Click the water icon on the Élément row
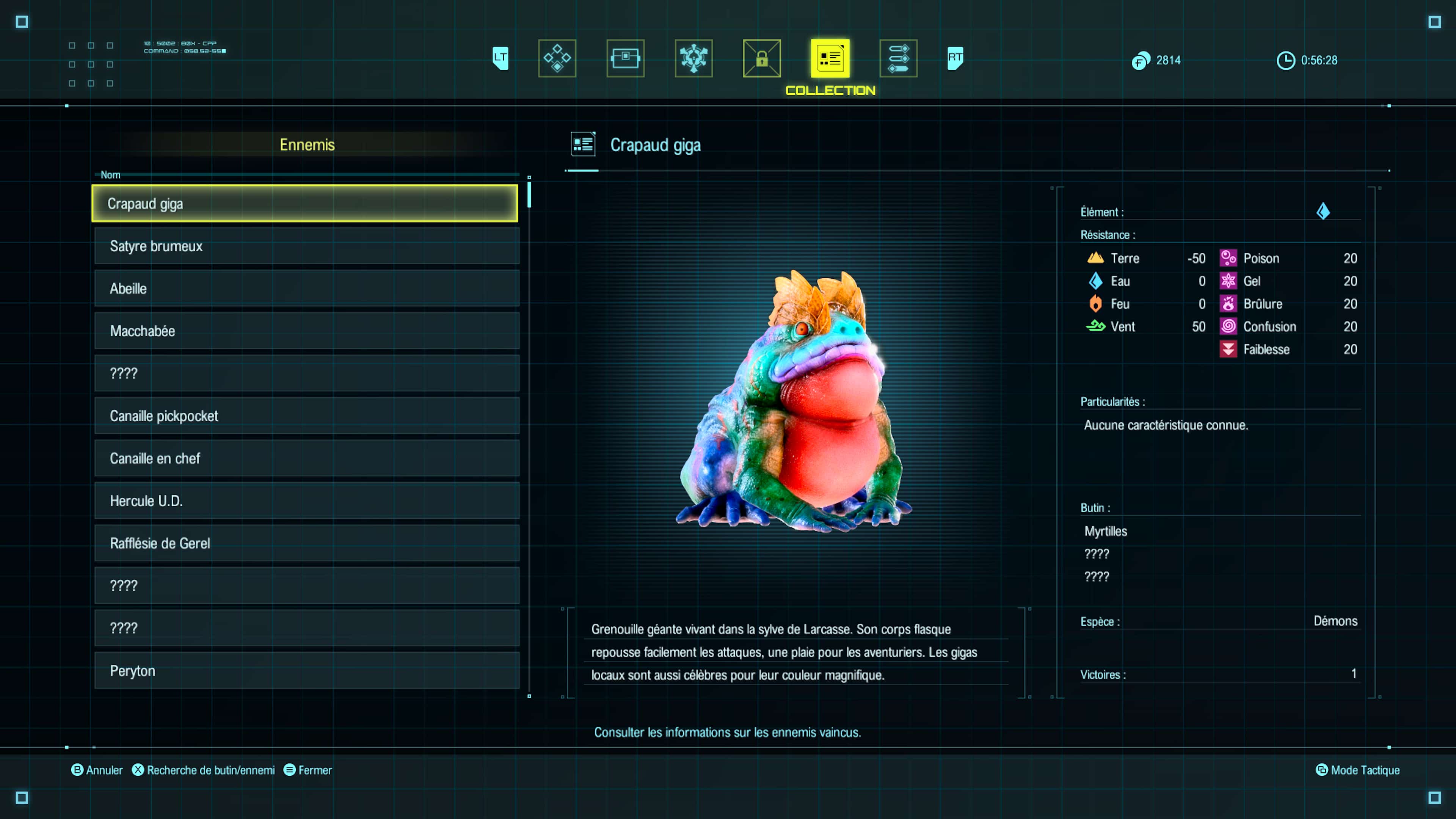The image size is (1456, 819). [1323, 212]
